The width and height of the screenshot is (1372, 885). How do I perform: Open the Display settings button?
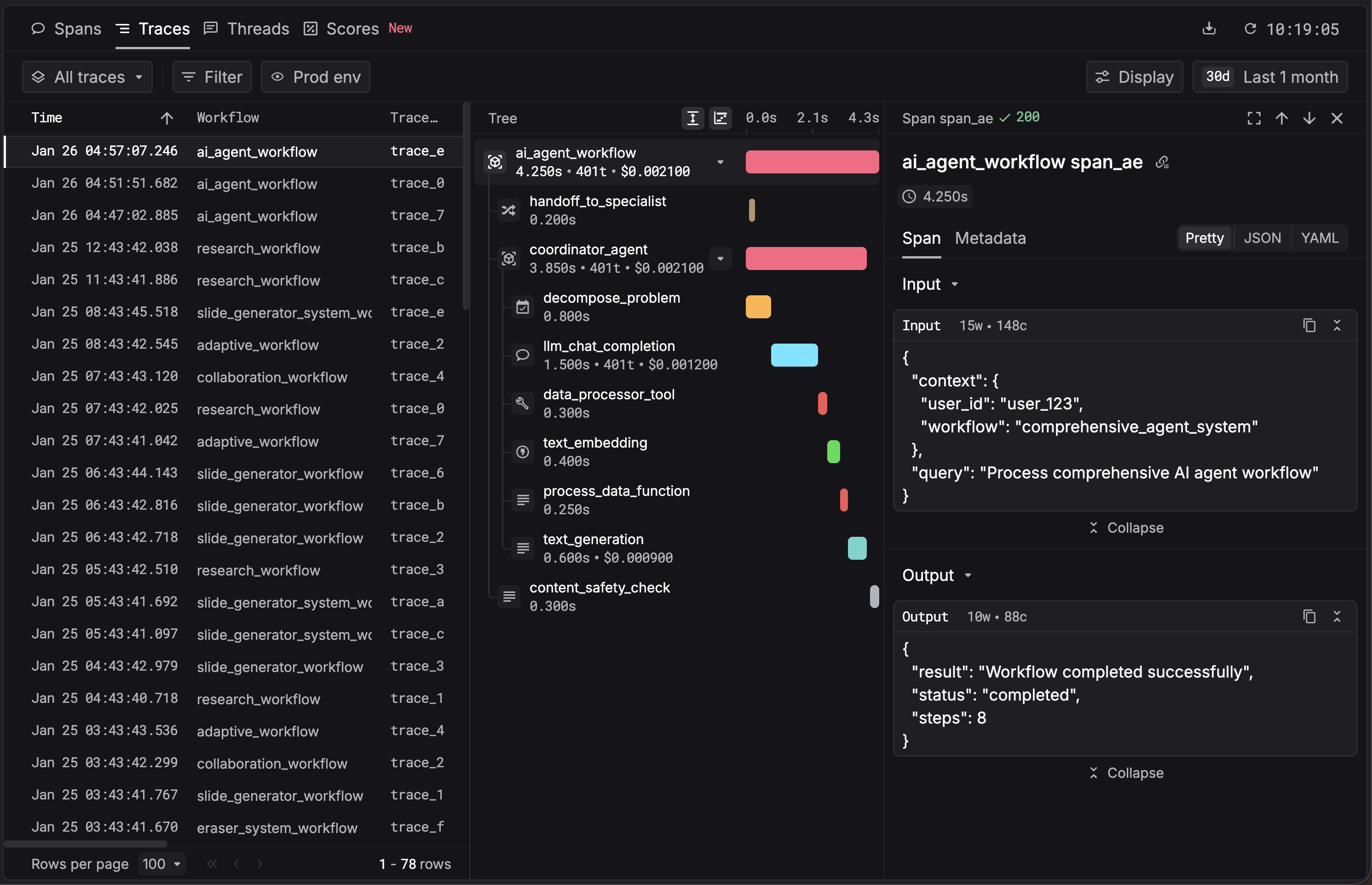pos(1134,77)
